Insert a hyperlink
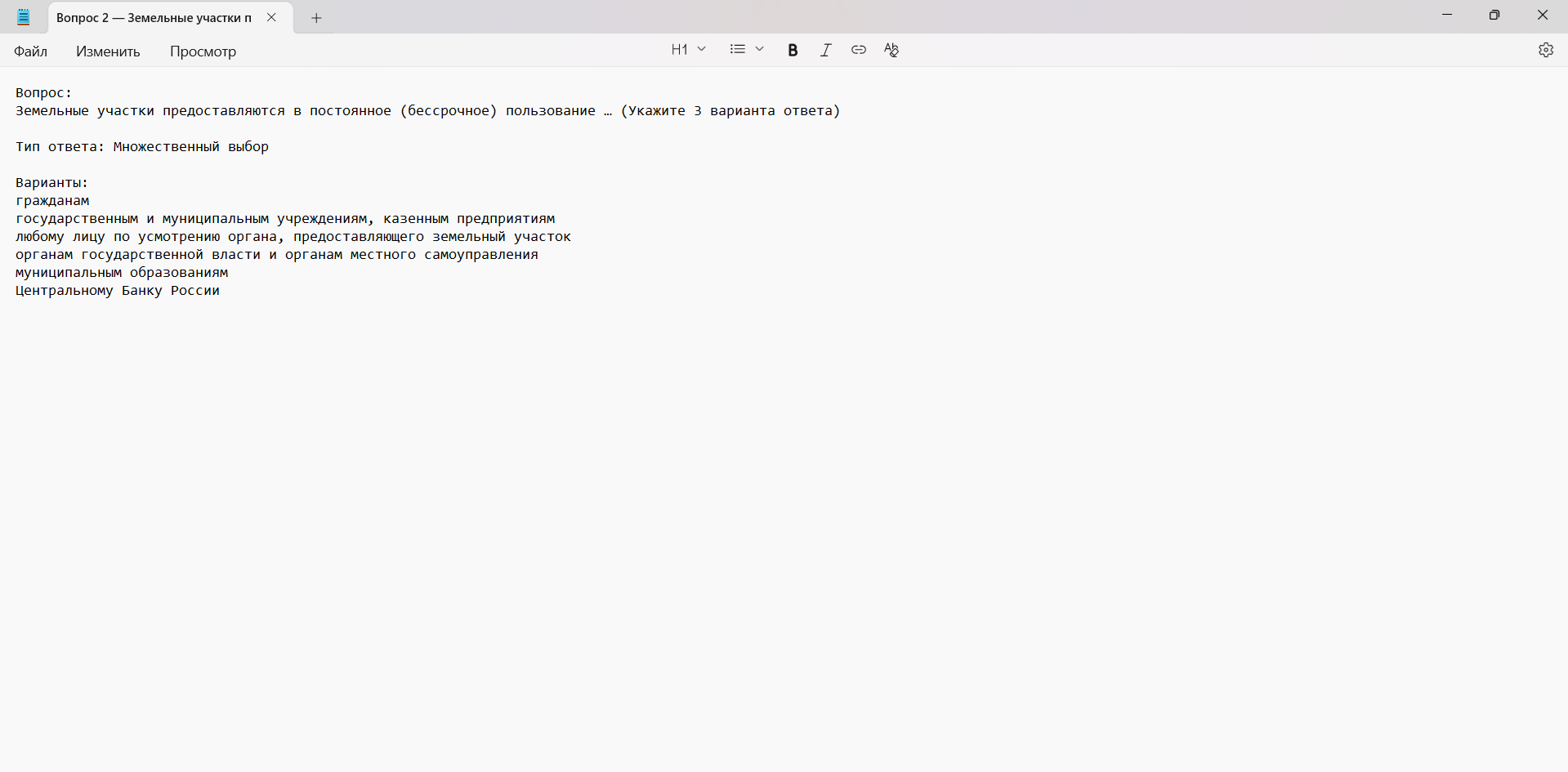This screenshot has width=1568, height=772. (859, 50)
